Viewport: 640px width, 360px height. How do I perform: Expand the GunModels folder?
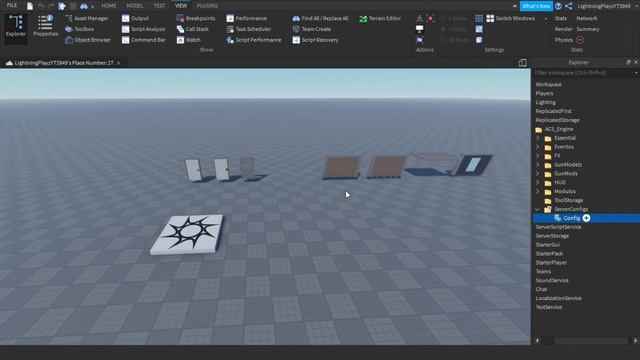tap(538, 165)
